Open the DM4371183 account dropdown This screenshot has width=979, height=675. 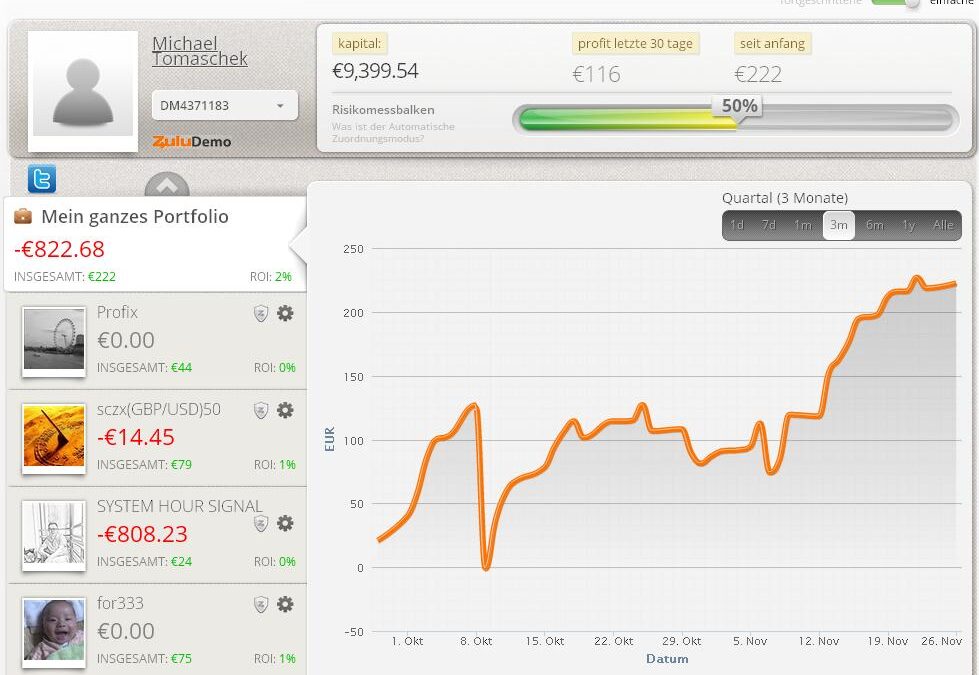coord(224,105)
